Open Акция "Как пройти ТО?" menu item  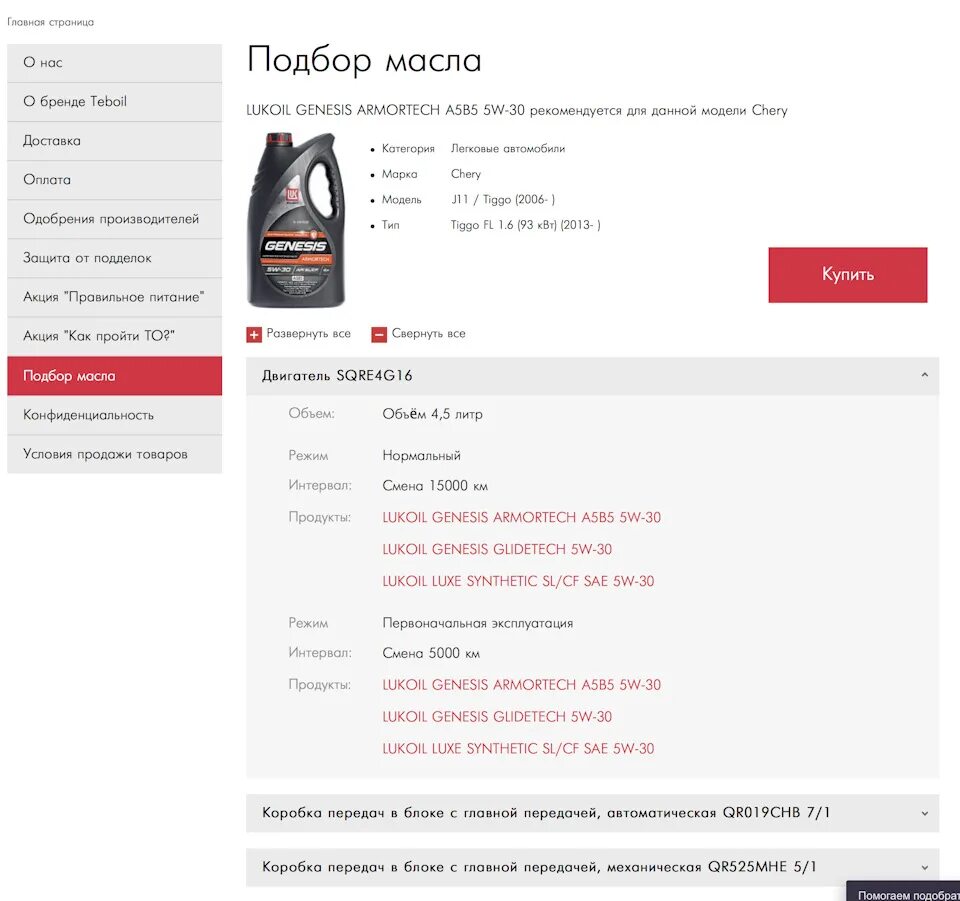[x=114, y=337]
